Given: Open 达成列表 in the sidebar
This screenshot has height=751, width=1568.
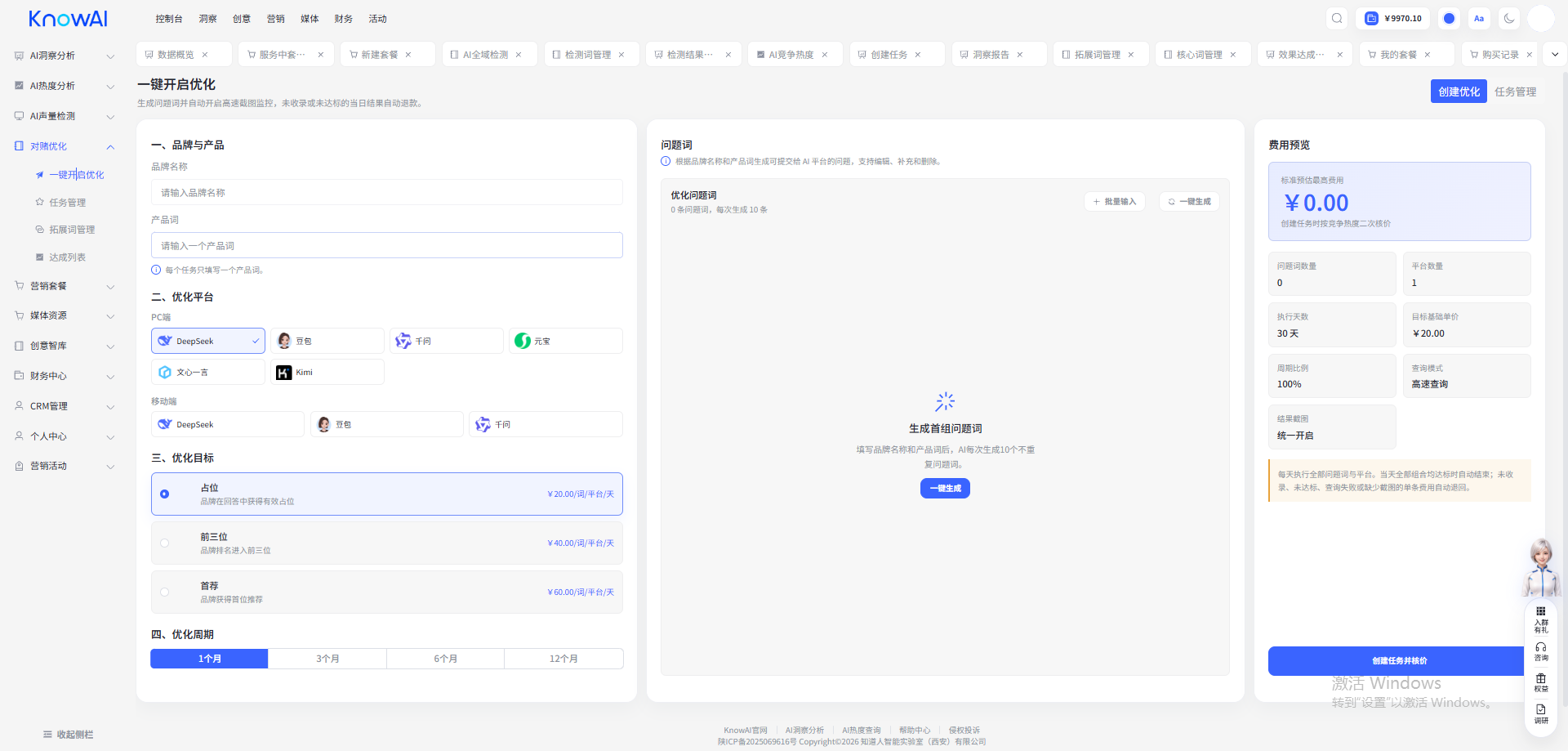Looking at the screenshot, I should [67, 257].
